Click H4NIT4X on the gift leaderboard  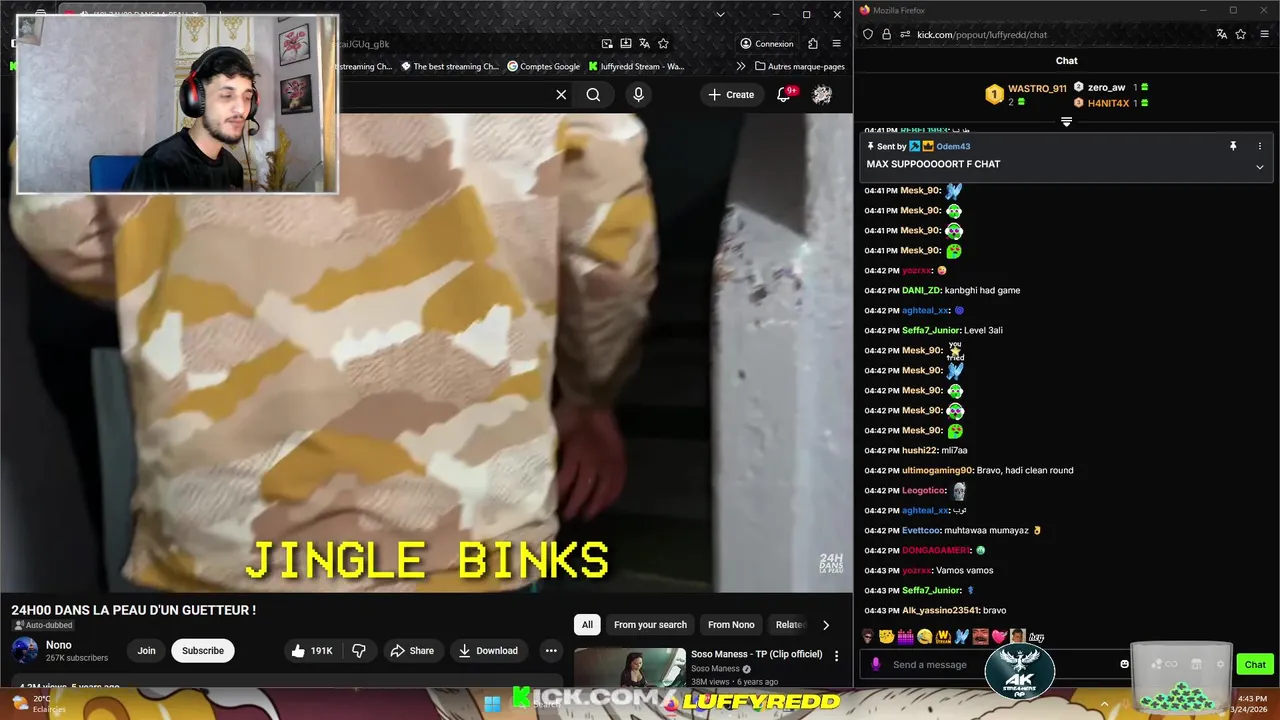1107,103
